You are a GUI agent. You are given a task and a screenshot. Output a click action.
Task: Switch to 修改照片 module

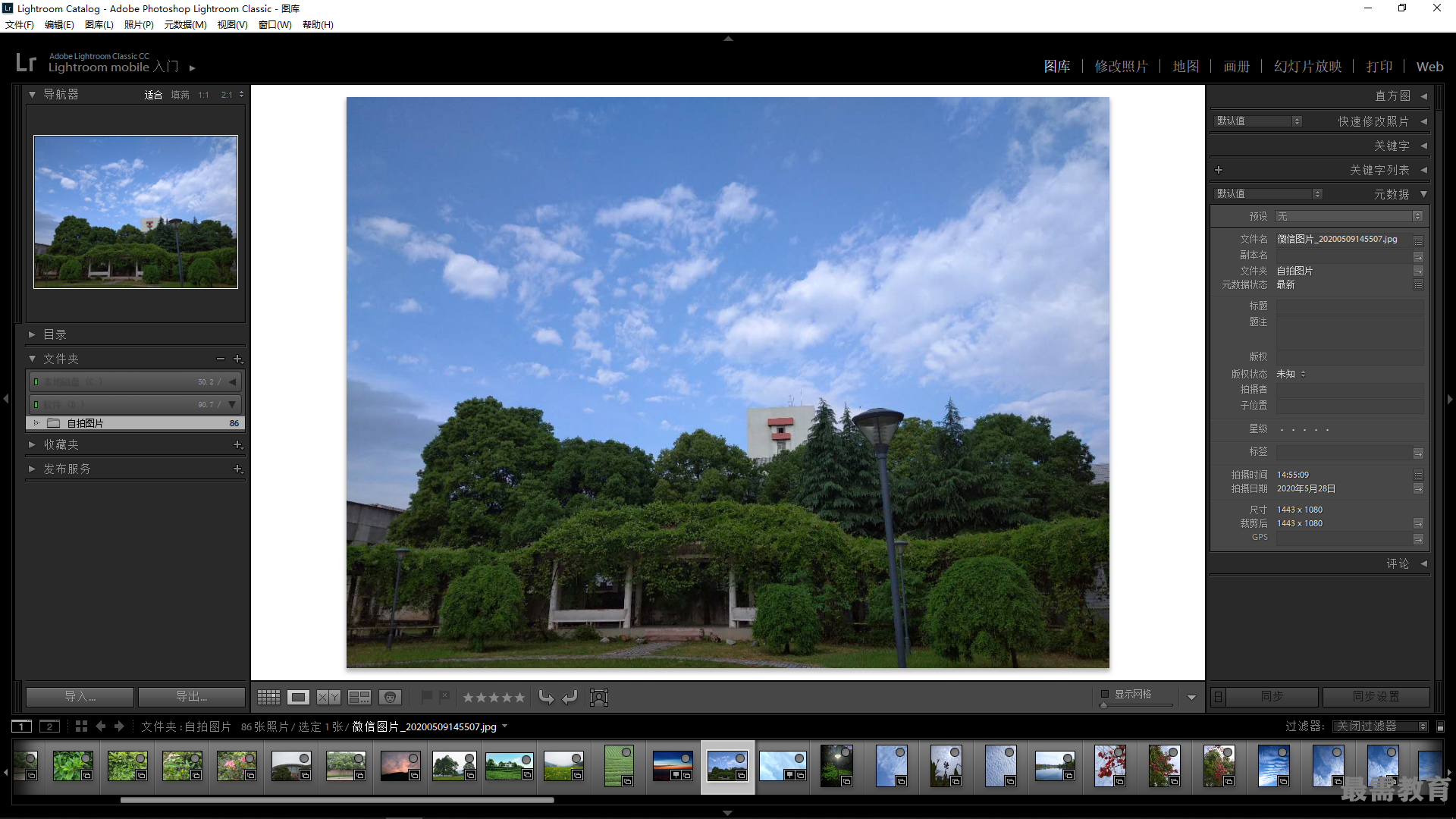1121,67
